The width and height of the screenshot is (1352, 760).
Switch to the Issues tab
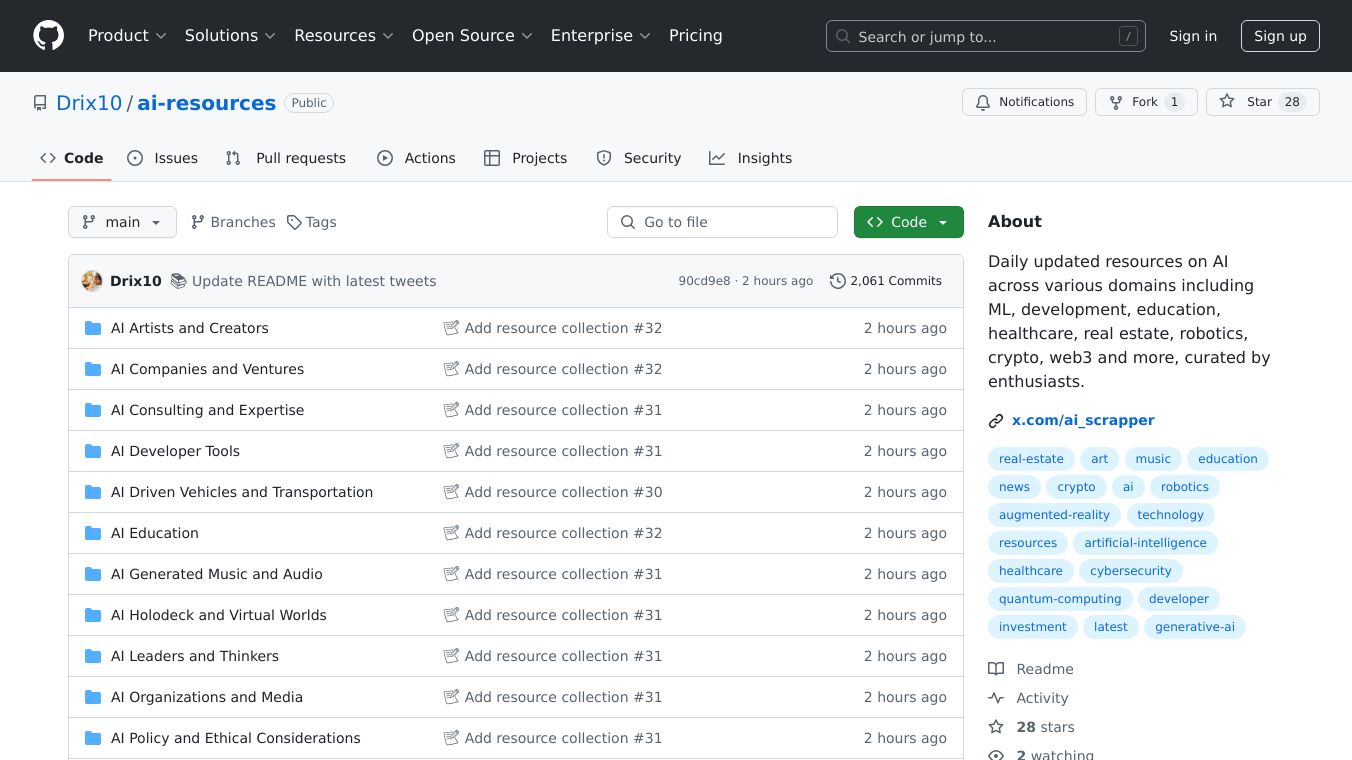(x=163, y=158)
